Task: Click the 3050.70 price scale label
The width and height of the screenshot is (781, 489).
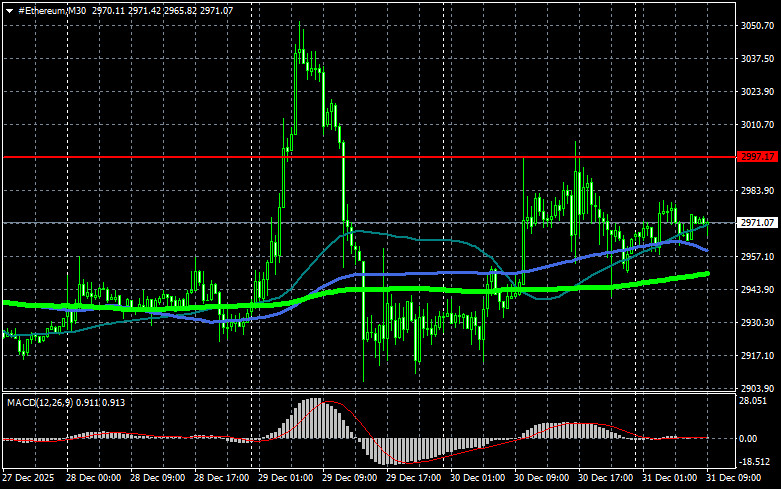Action: tap(757, 26)
